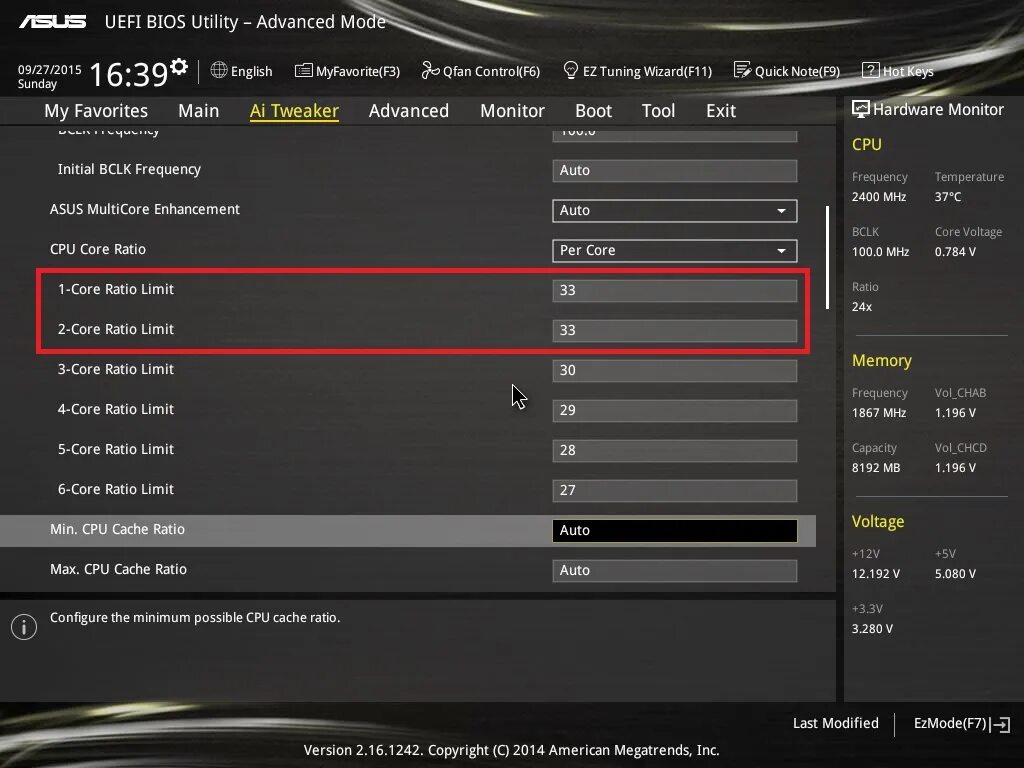Click Initial BCLK Frequency Auto field
The height and width of the screenshot is (768, 1024).
pos(675,170)
